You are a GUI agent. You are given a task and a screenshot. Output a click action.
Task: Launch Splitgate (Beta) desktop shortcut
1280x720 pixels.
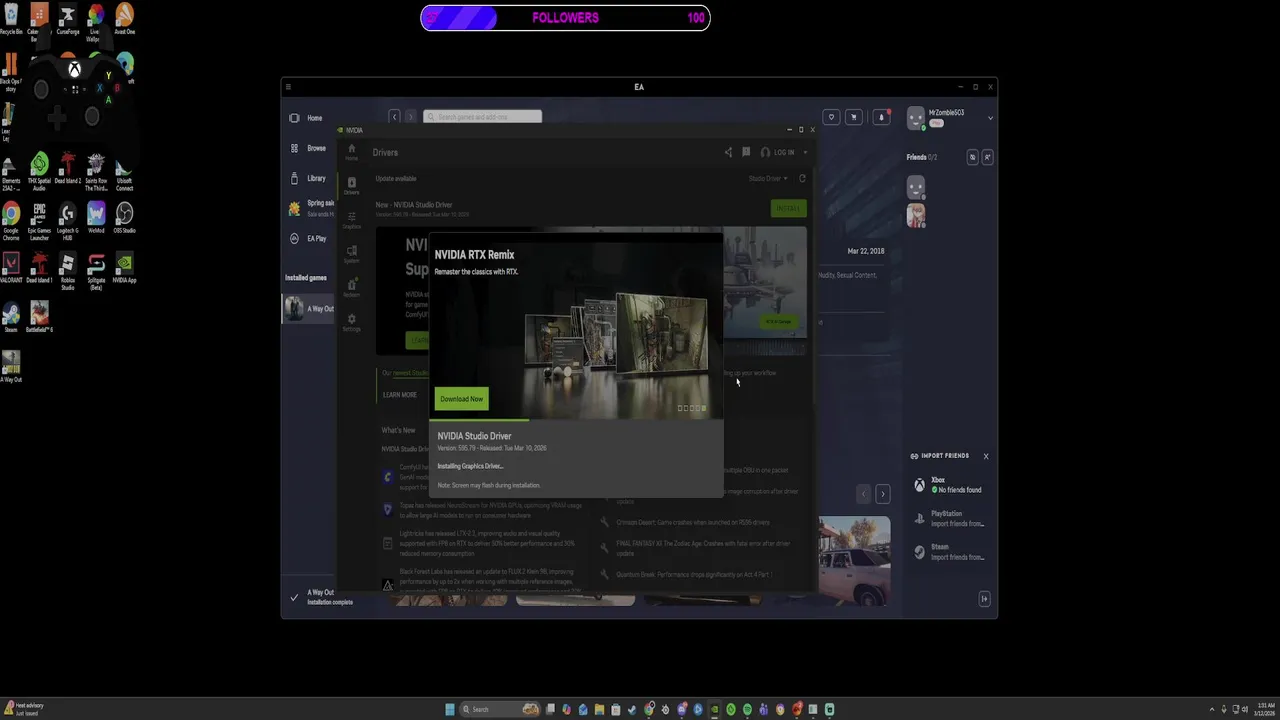point(96,271)
